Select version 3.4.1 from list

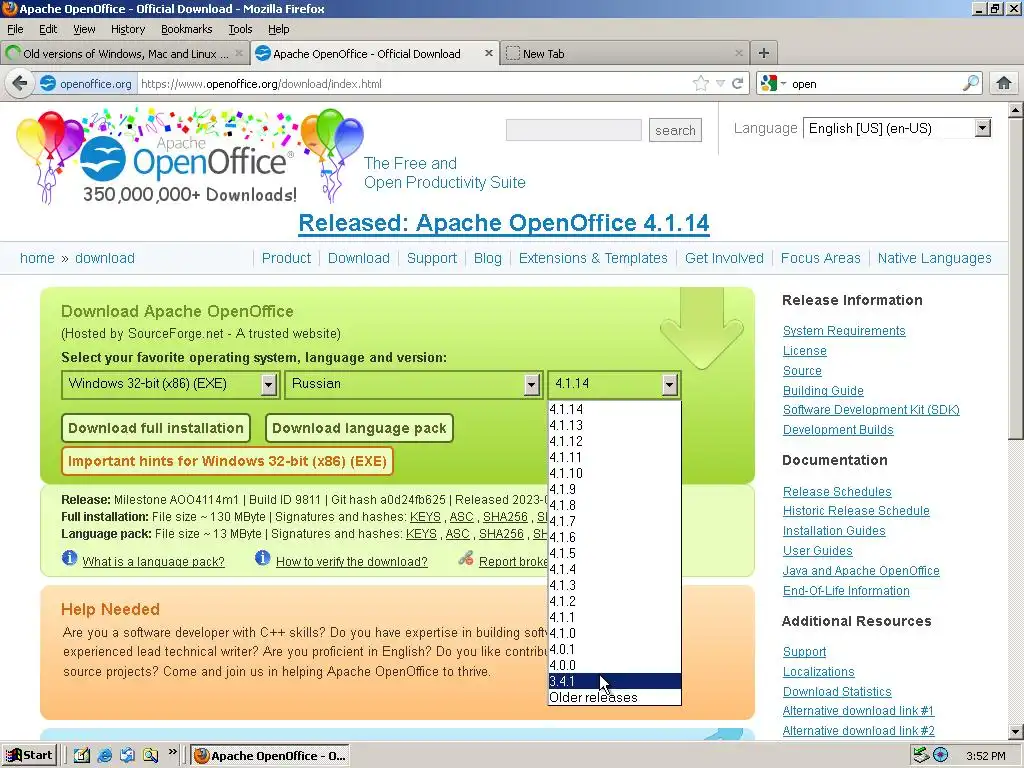tap(615, 681)
